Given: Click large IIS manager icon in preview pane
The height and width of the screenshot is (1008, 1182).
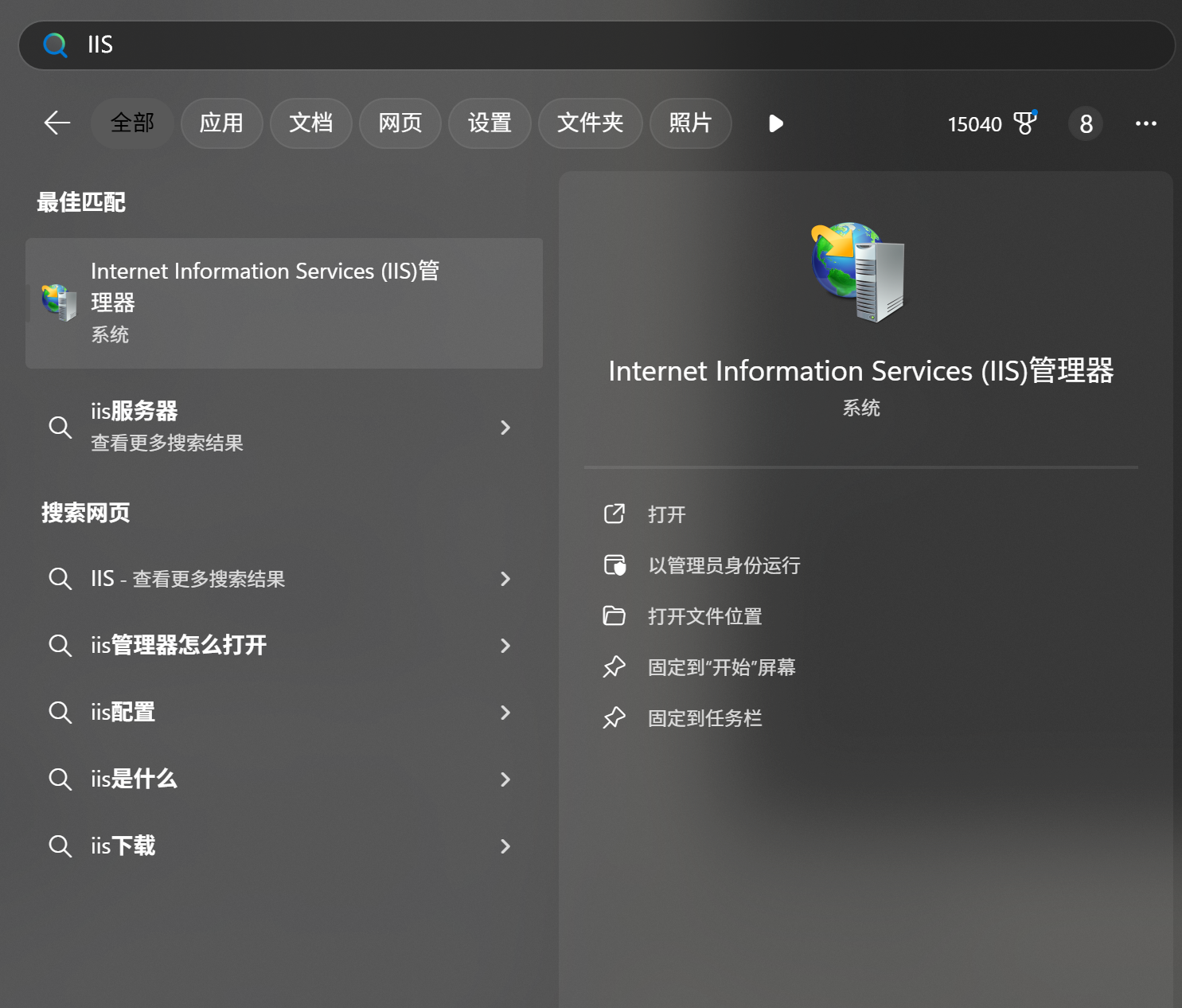Looking at the screenshot, I should pos(859,272).
